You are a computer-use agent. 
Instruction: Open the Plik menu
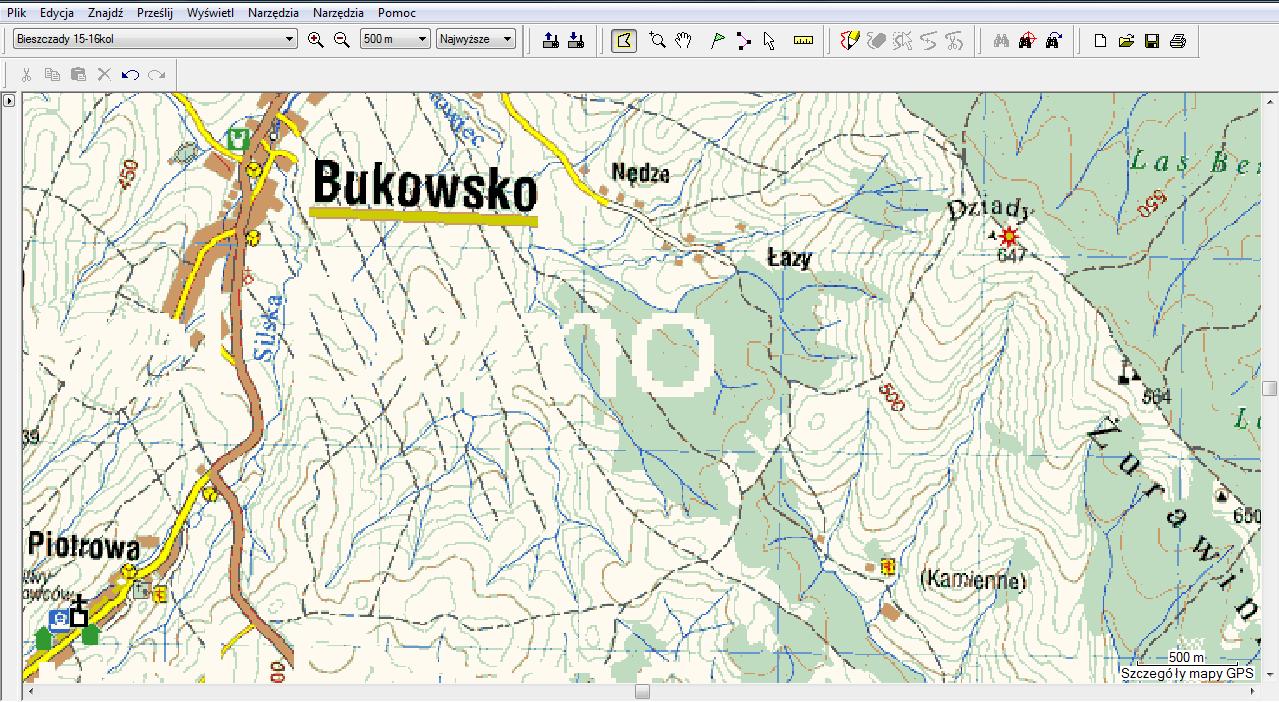[17, 13]
